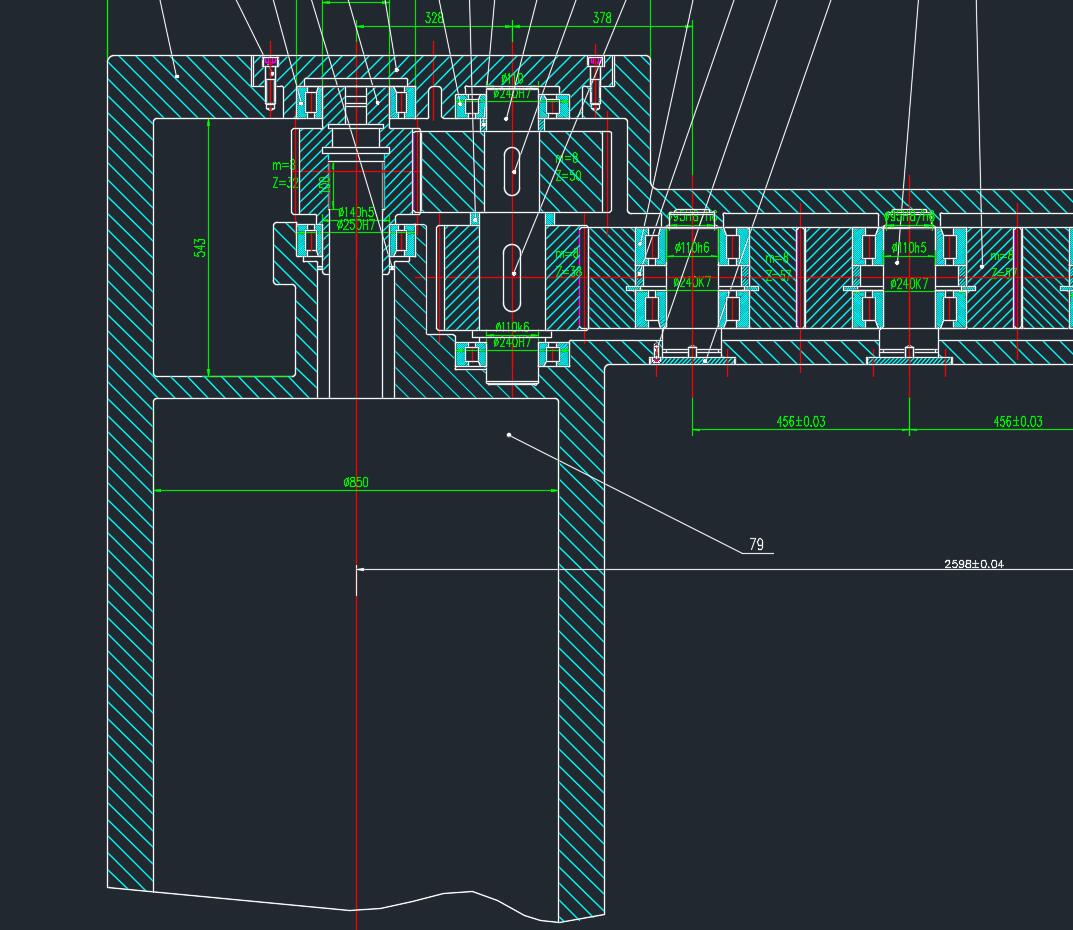Select the ø250H7 bore fit annotation
This screenshot has height=930, width=1073.
coord(356,225)
